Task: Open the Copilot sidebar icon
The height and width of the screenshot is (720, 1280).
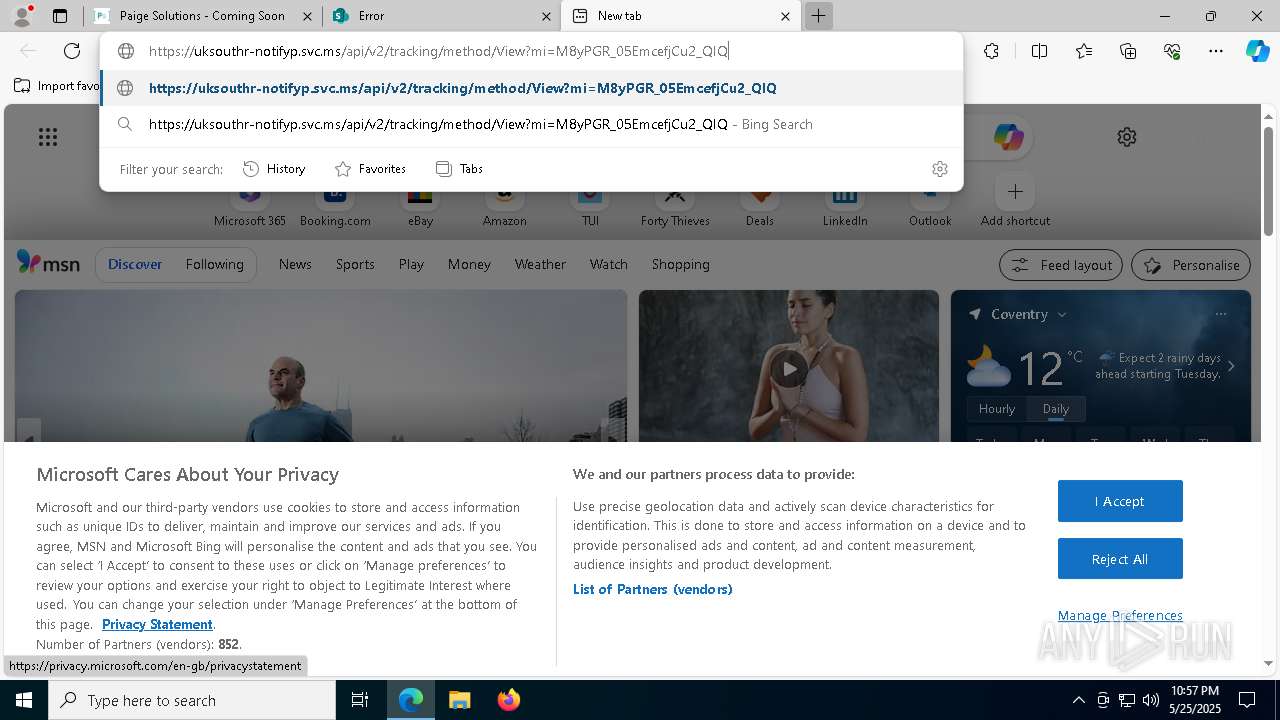Action: coord(1258,51)
